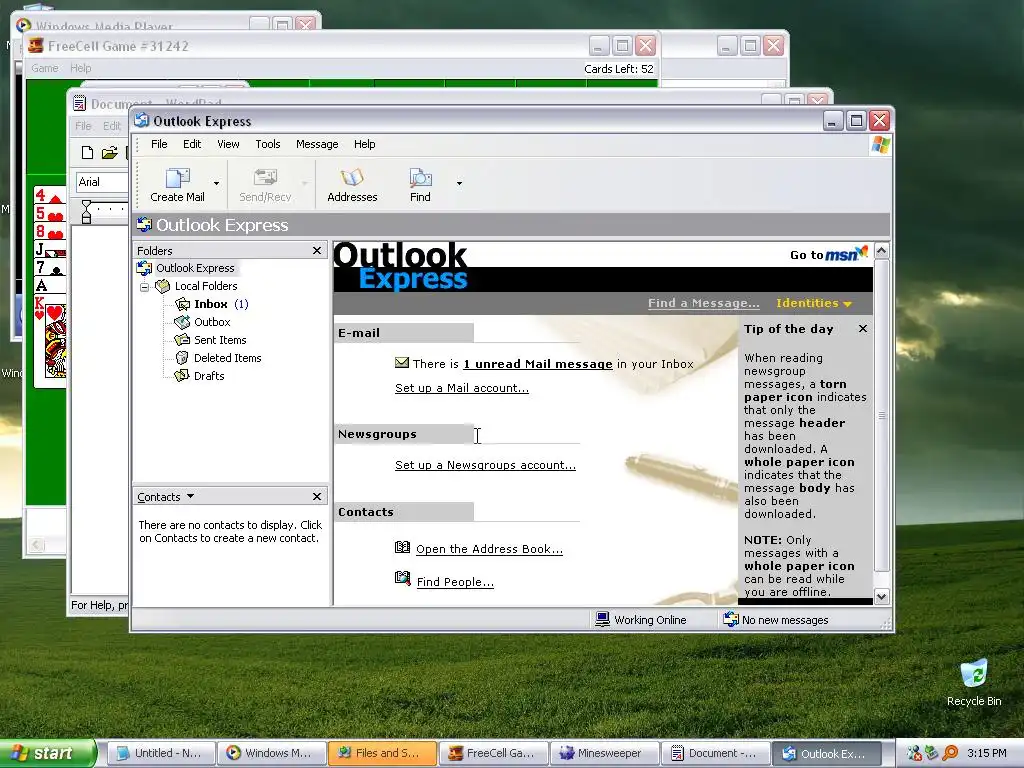This screenshot has height=768, width=1024.
Task: Collapse the Local Folders tree node
Action: 145,287
